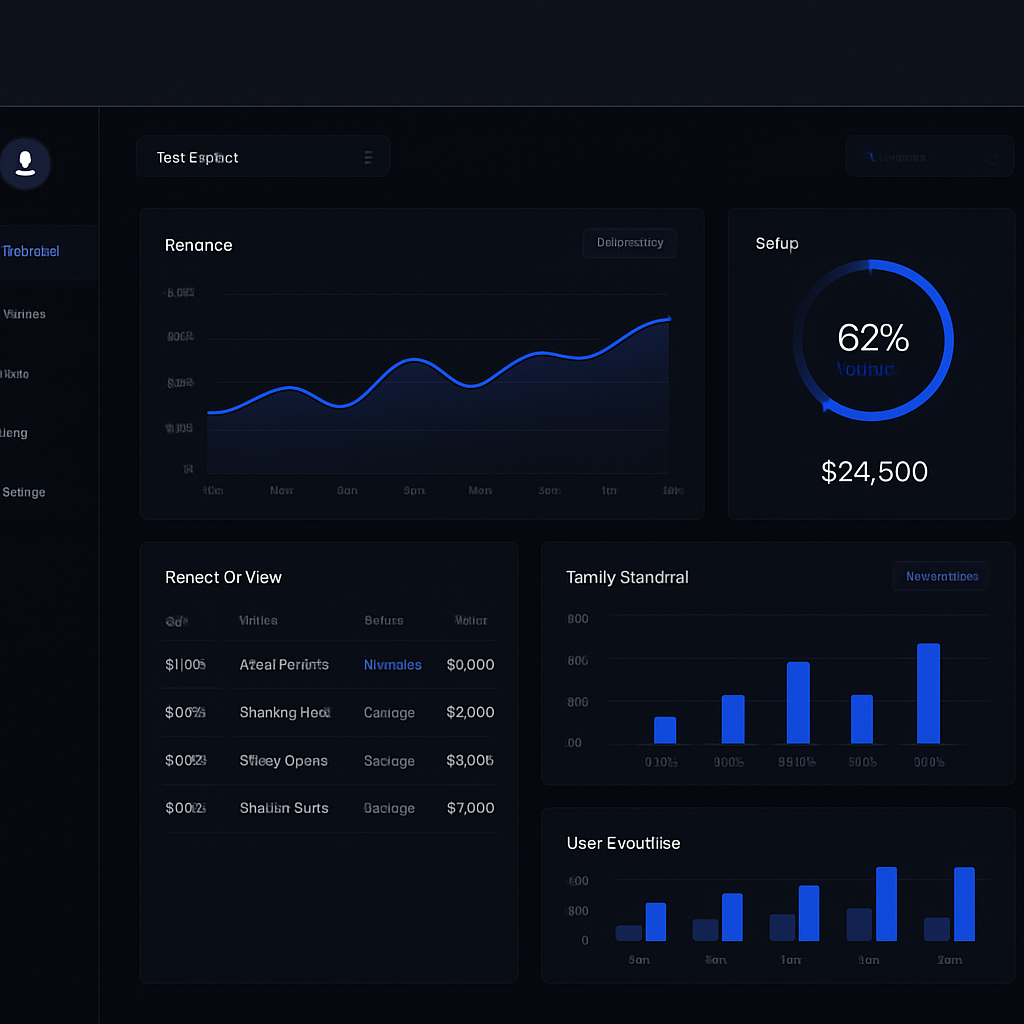1024x1024 pixels.
Task: Select the Shankng Hed table row
Action: click(x=329, y=712)
